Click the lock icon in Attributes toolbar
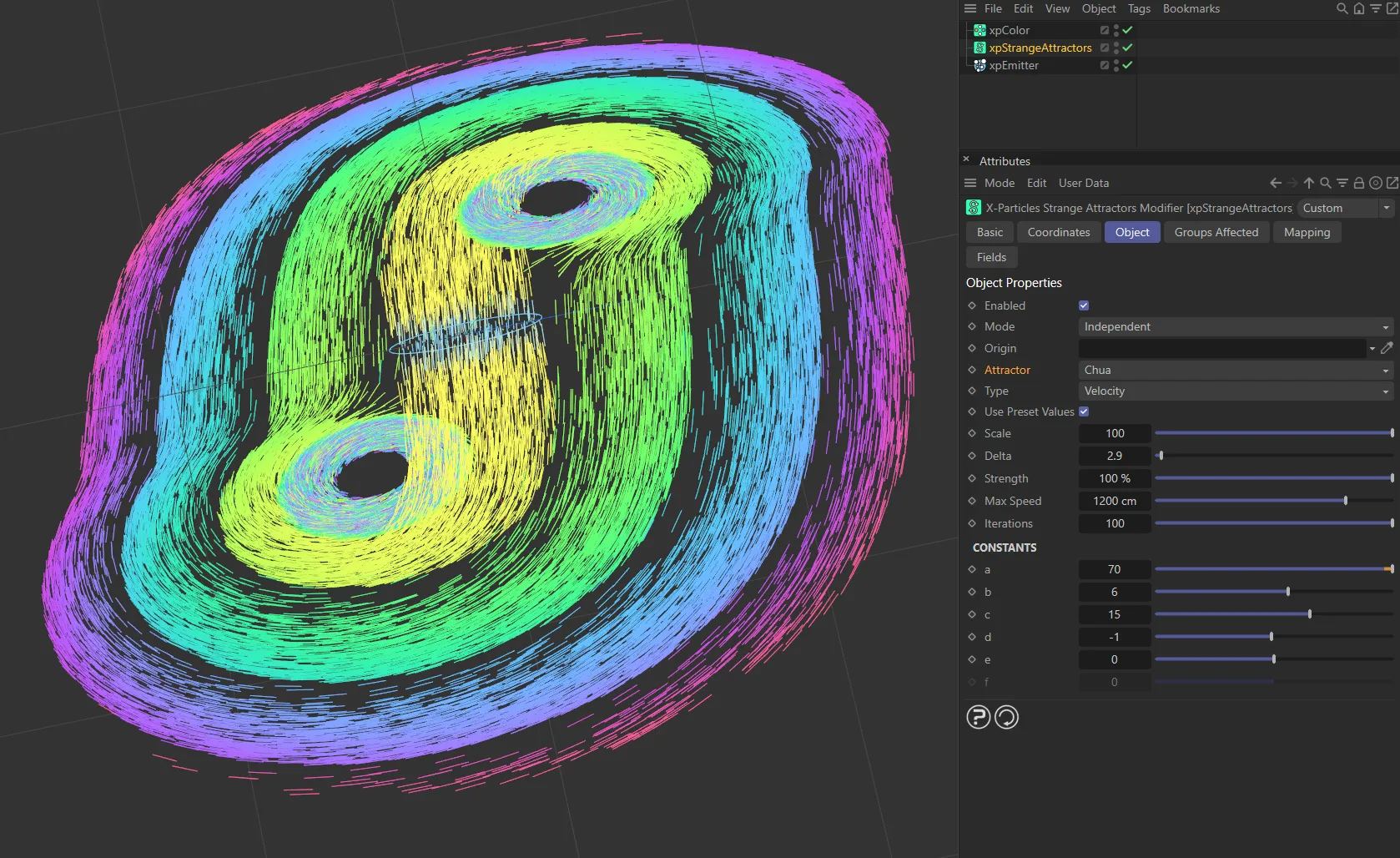This screenshot has width=1400, height=858. [1359, 183]
